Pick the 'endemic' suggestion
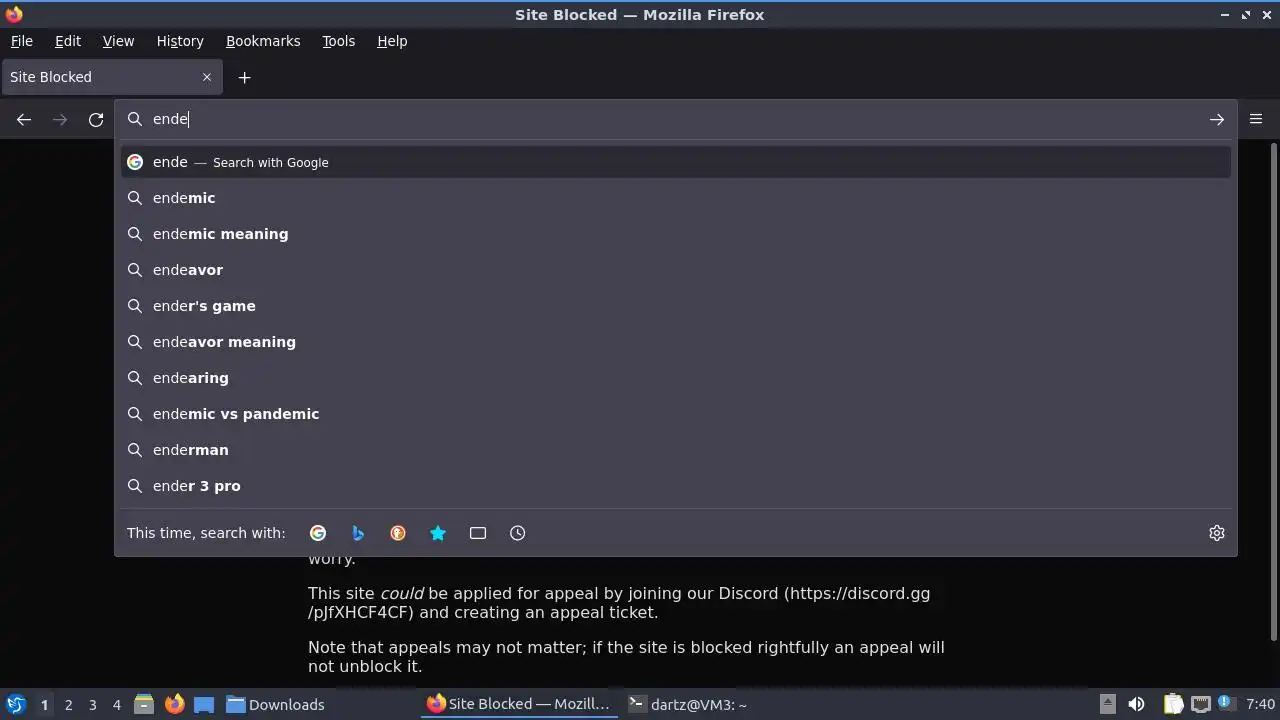This screenshot has height=720, width=1280. click(676, 198)
